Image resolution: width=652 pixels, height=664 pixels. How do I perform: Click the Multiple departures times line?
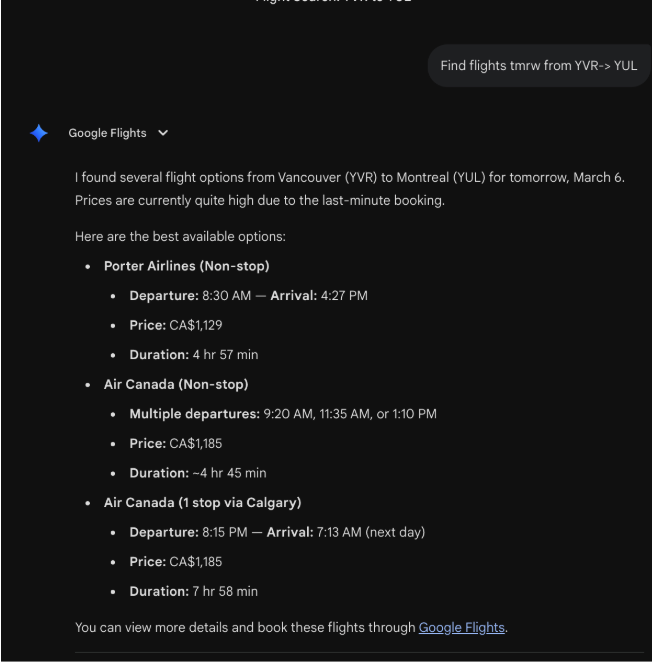tap(283, 414)
